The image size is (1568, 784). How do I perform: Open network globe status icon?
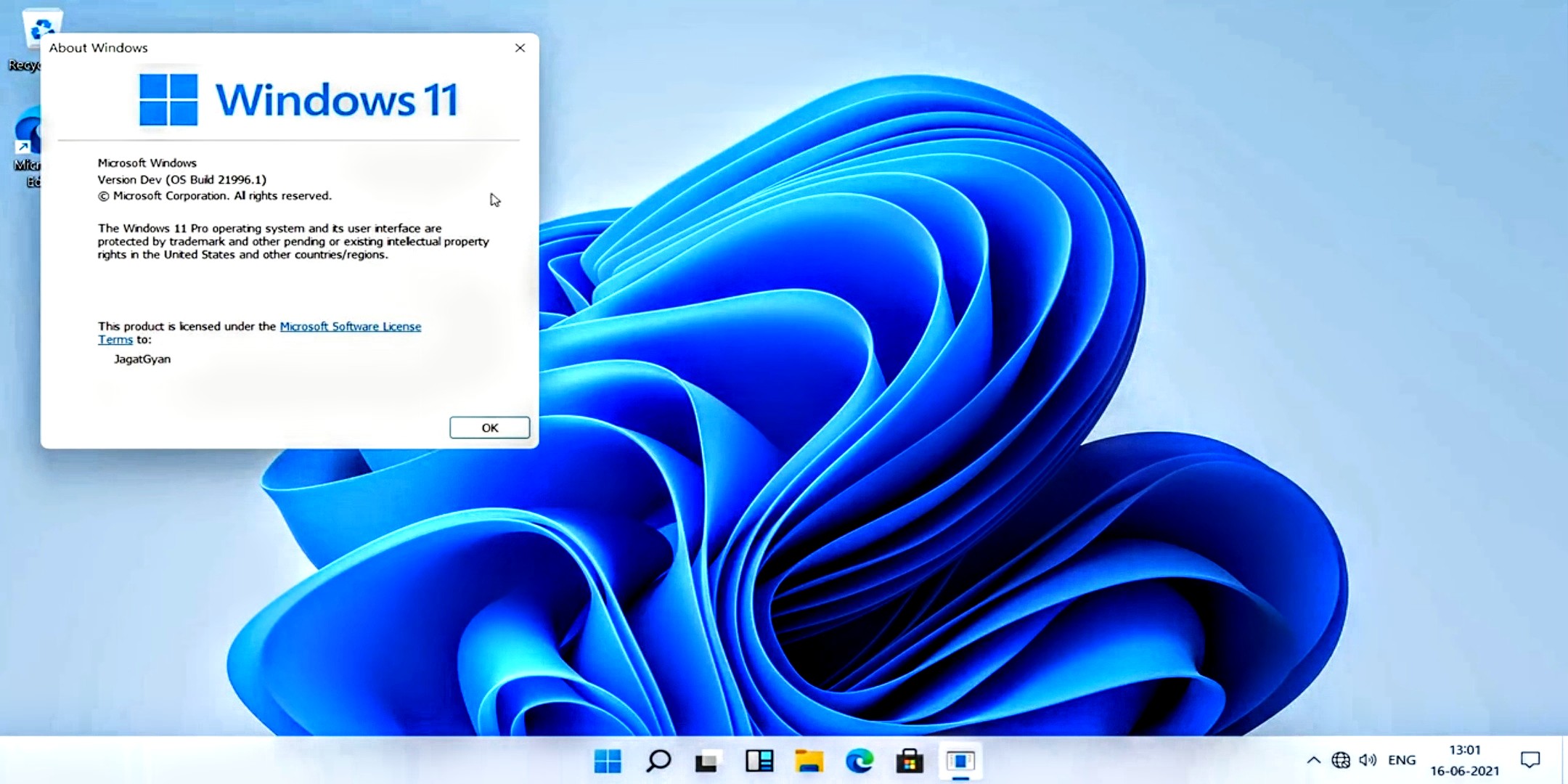pyautogui.click(x=1340, y=760)
